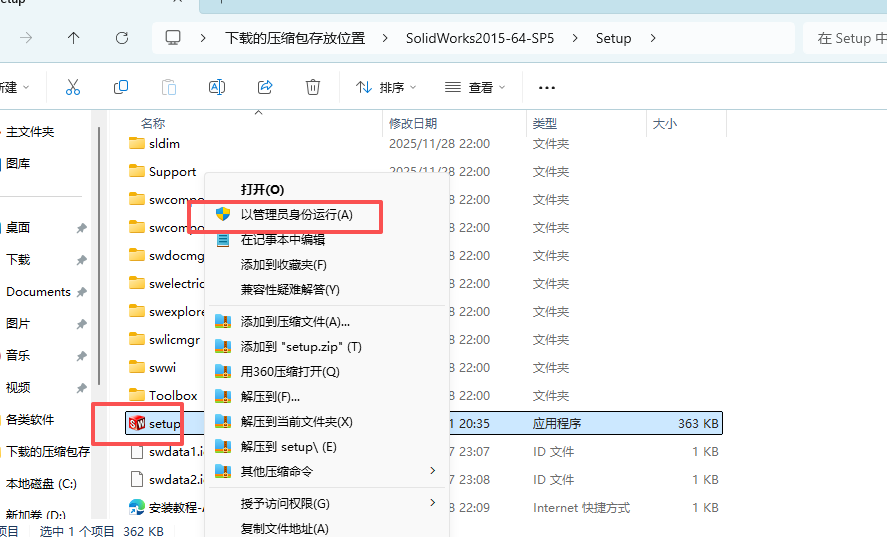Sort by 大小 column header
The image size is (887, 537).
665,123
